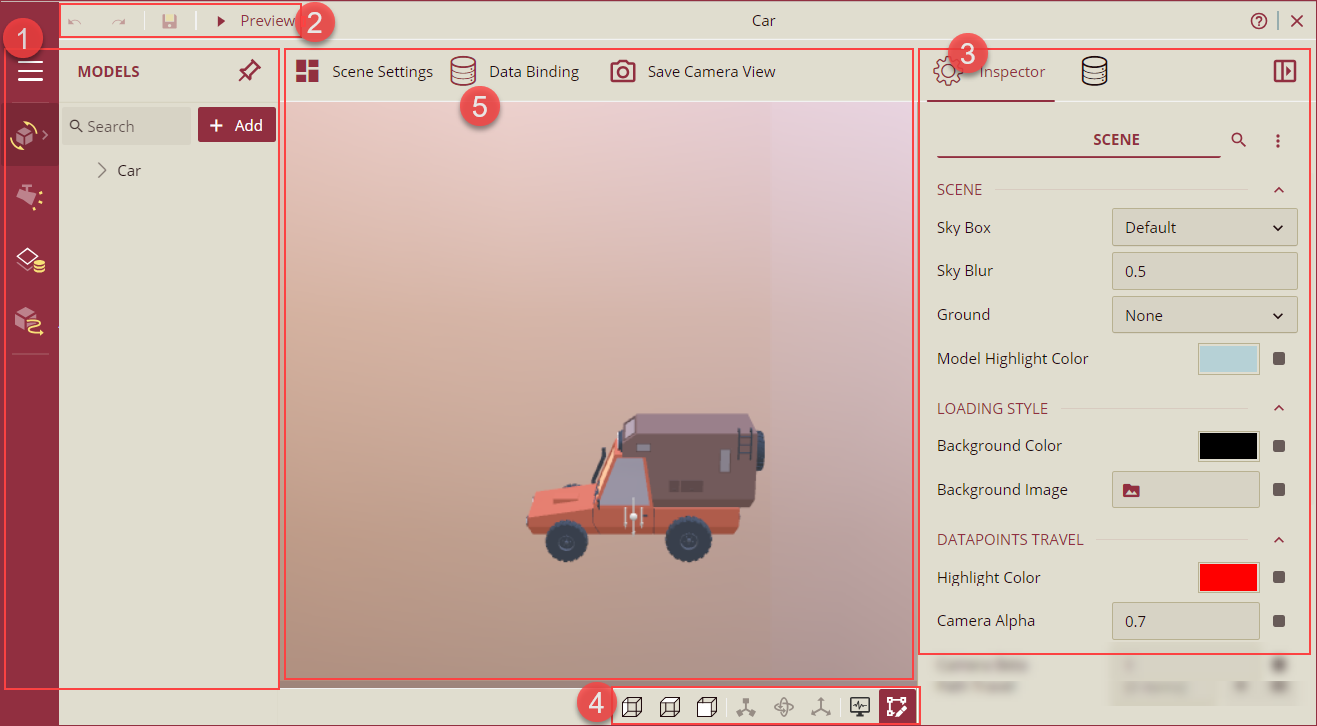Click the red Highlight Color swatch
Image resolution: width=1317 pixels, height=726 pixels.
point(1228,577)
